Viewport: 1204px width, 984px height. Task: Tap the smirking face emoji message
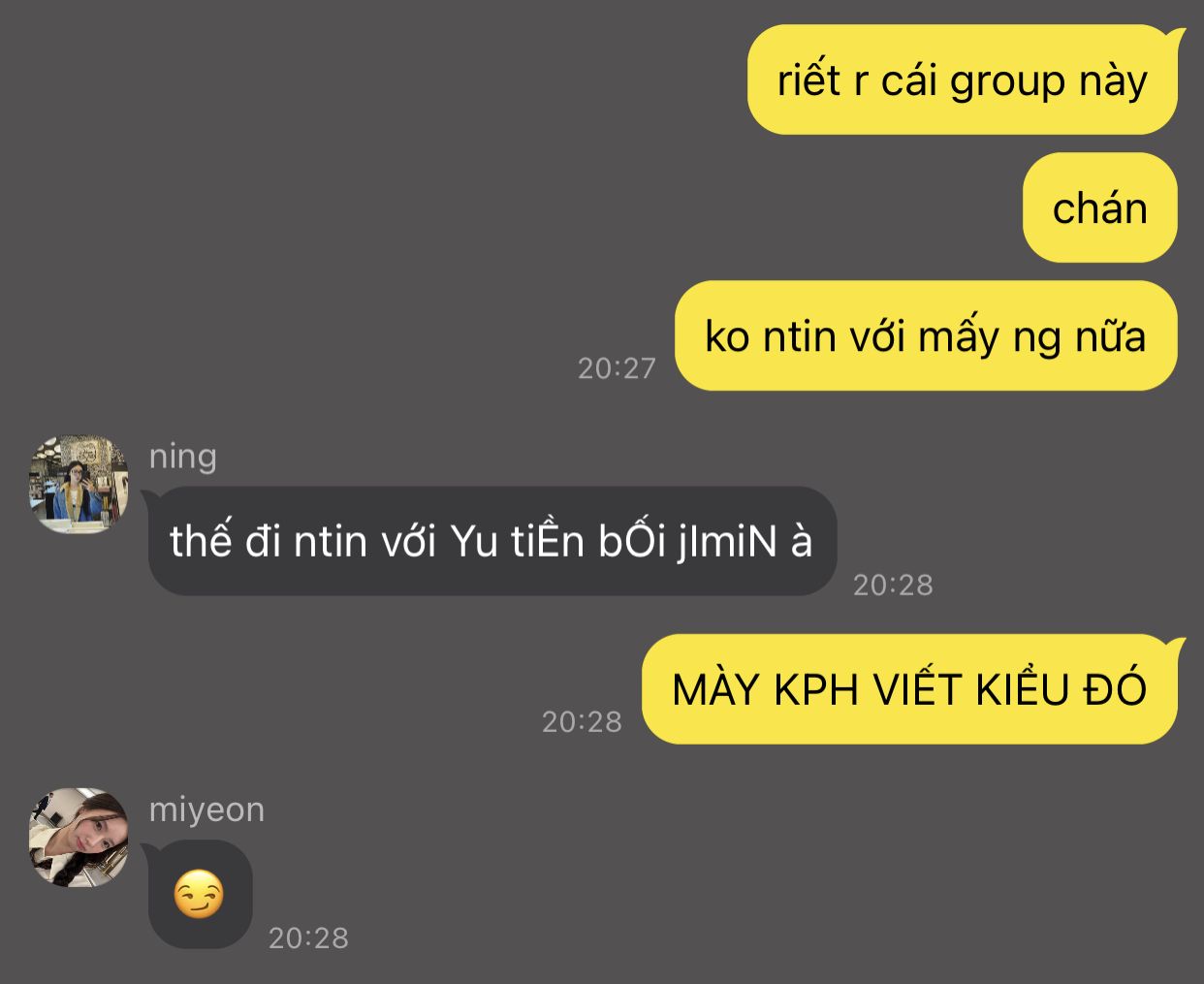pos(200,895)
